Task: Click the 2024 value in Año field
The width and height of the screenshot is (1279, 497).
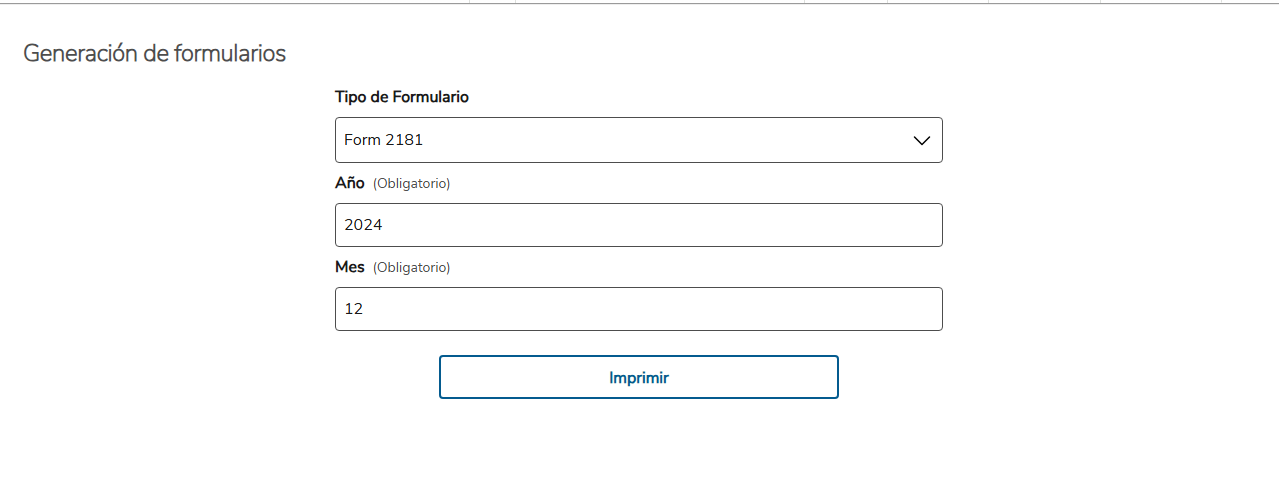Action: (x=363, y=225)
